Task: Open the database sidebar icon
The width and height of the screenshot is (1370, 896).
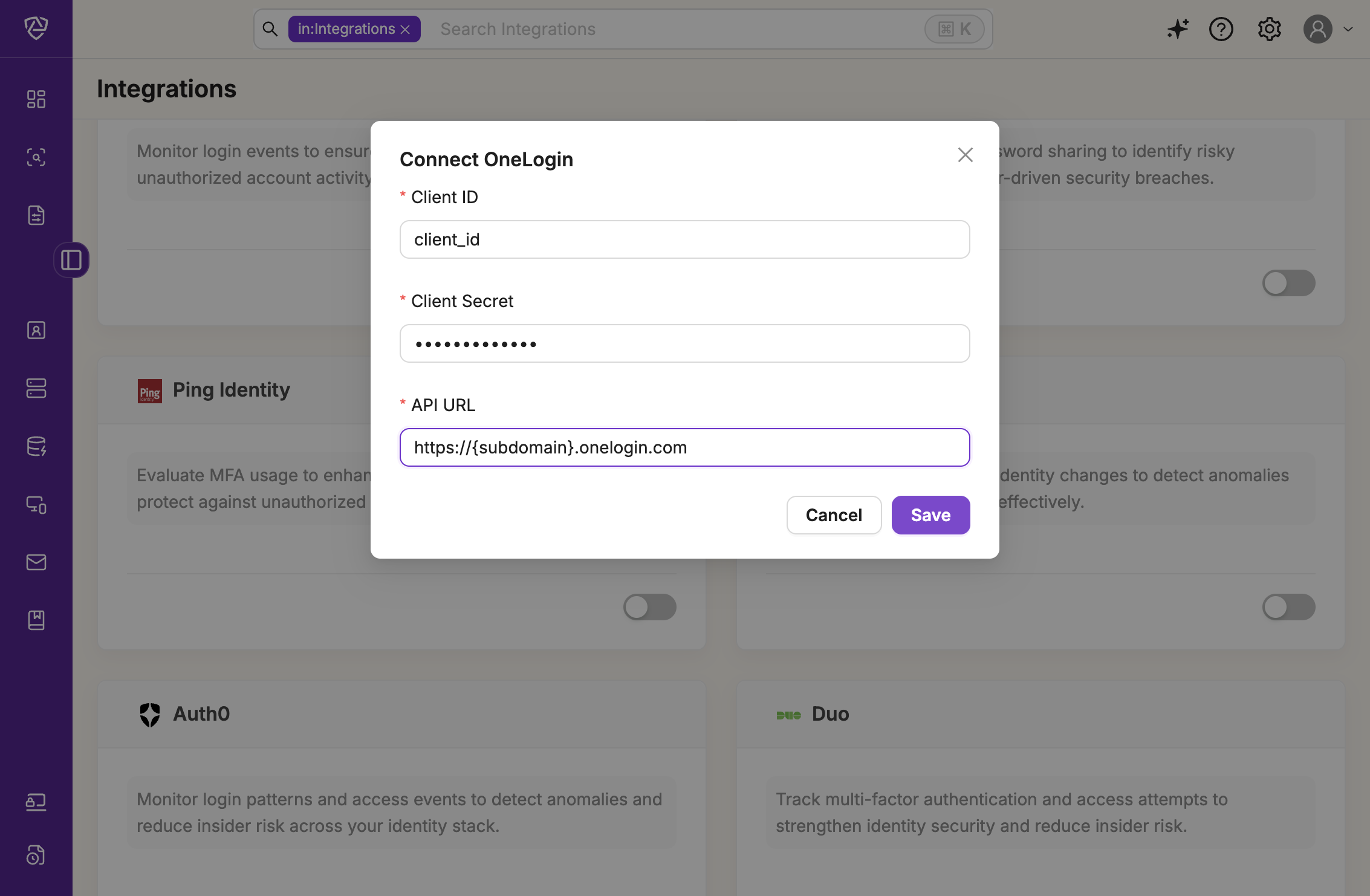Action: click(36, 446)
